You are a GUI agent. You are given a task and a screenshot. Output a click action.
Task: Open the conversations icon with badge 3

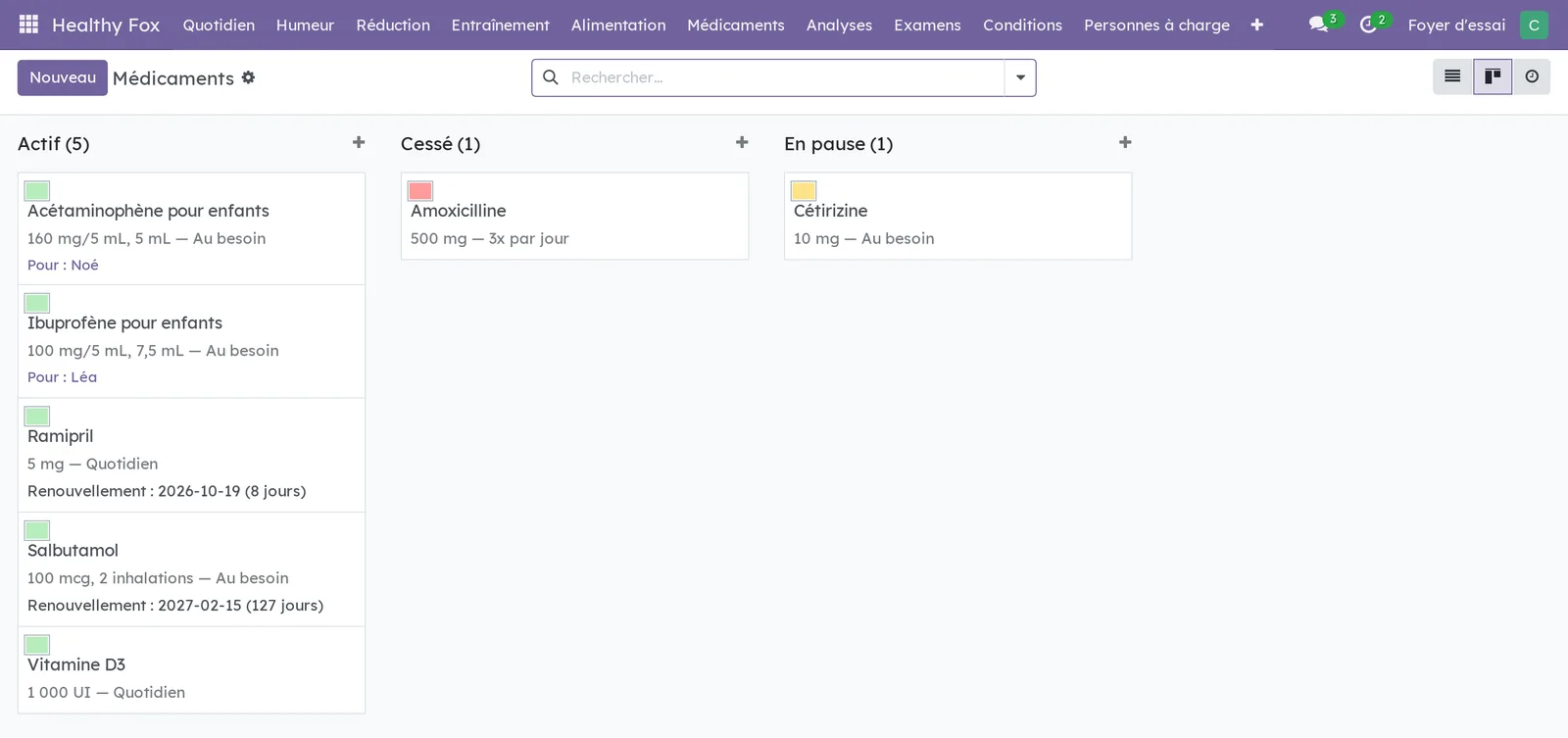coord(1319,25)
